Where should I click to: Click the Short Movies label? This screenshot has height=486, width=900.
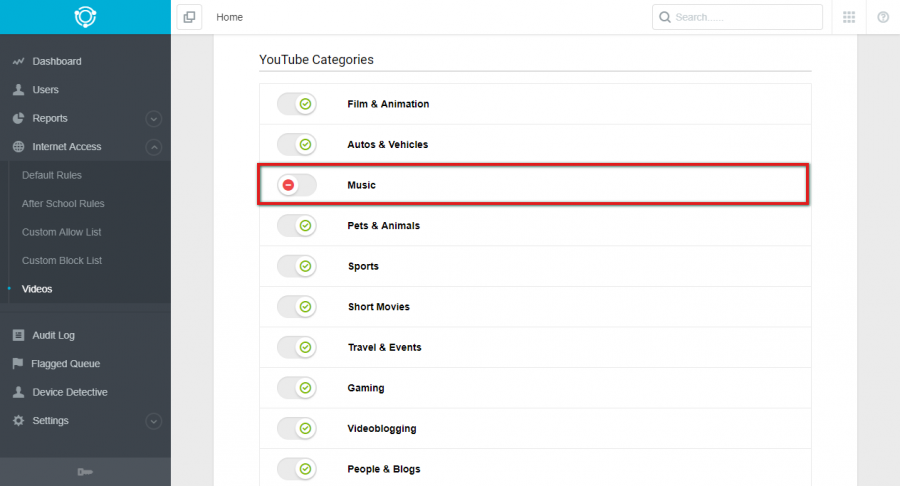click(379, 307)
